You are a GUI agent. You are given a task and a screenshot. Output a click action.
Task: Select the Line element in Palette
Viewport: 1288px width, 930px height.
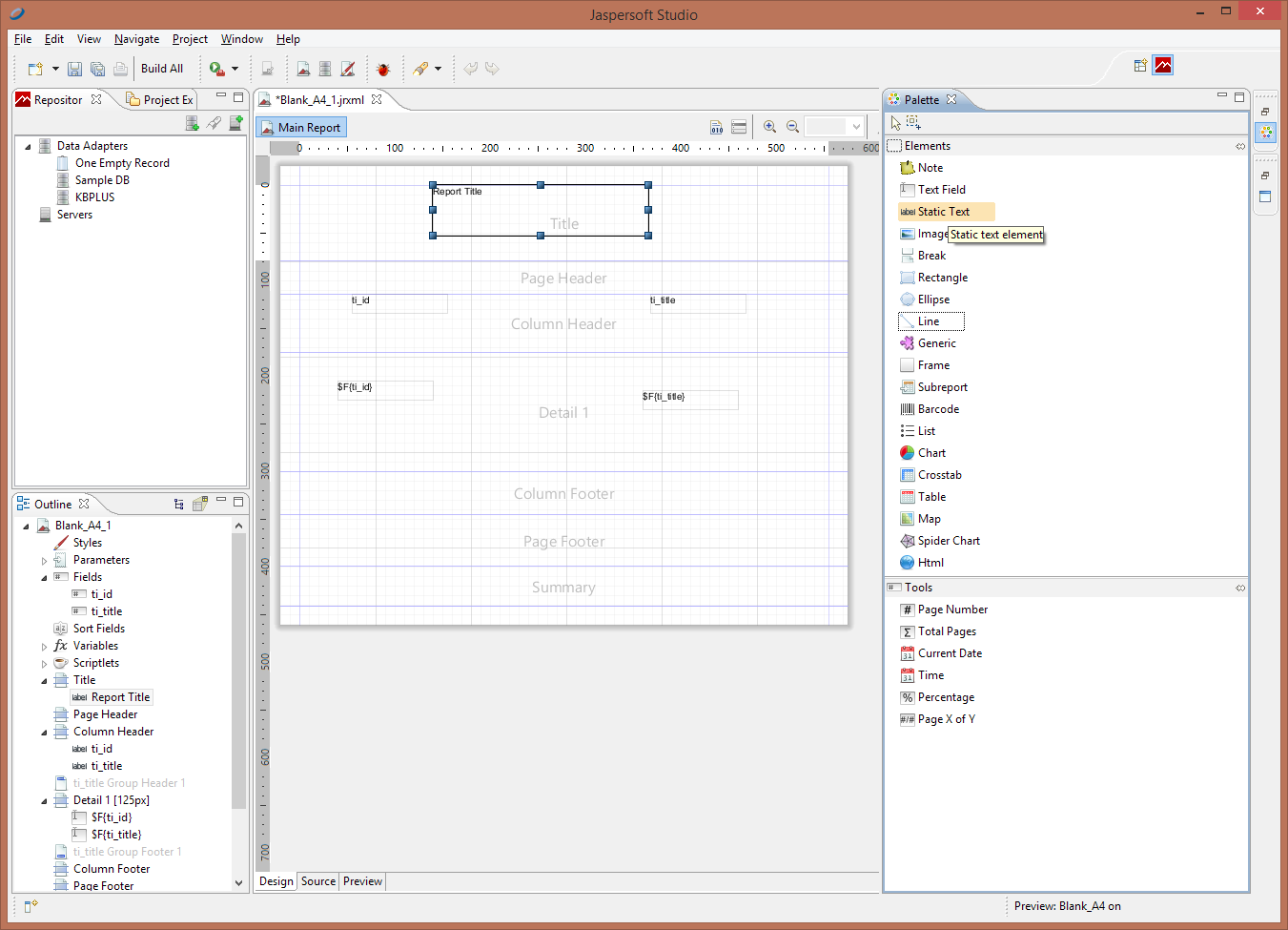click(x=931, y=321)
